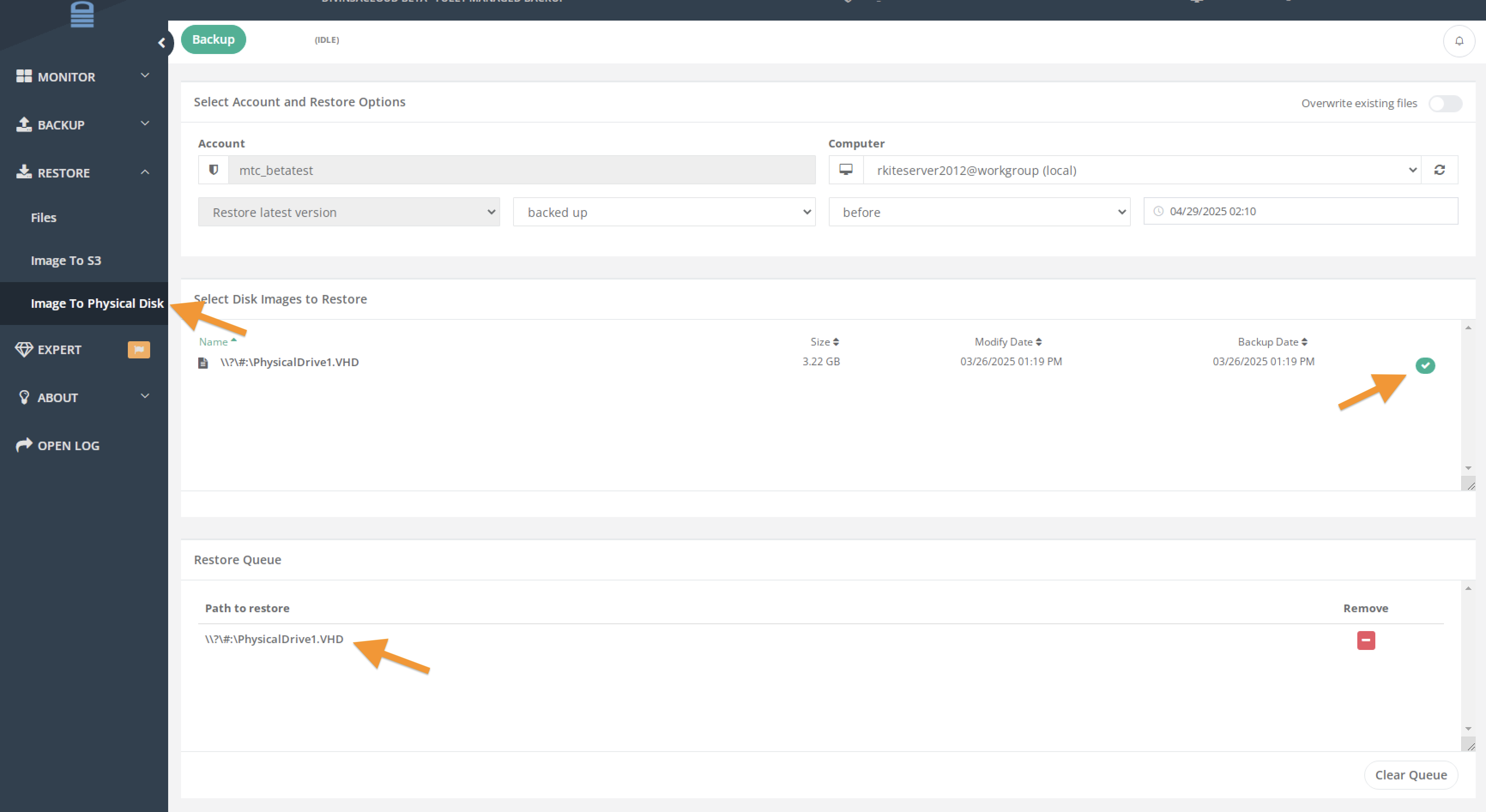Click the restore queue scroll down arrow

click(1468, 729)
